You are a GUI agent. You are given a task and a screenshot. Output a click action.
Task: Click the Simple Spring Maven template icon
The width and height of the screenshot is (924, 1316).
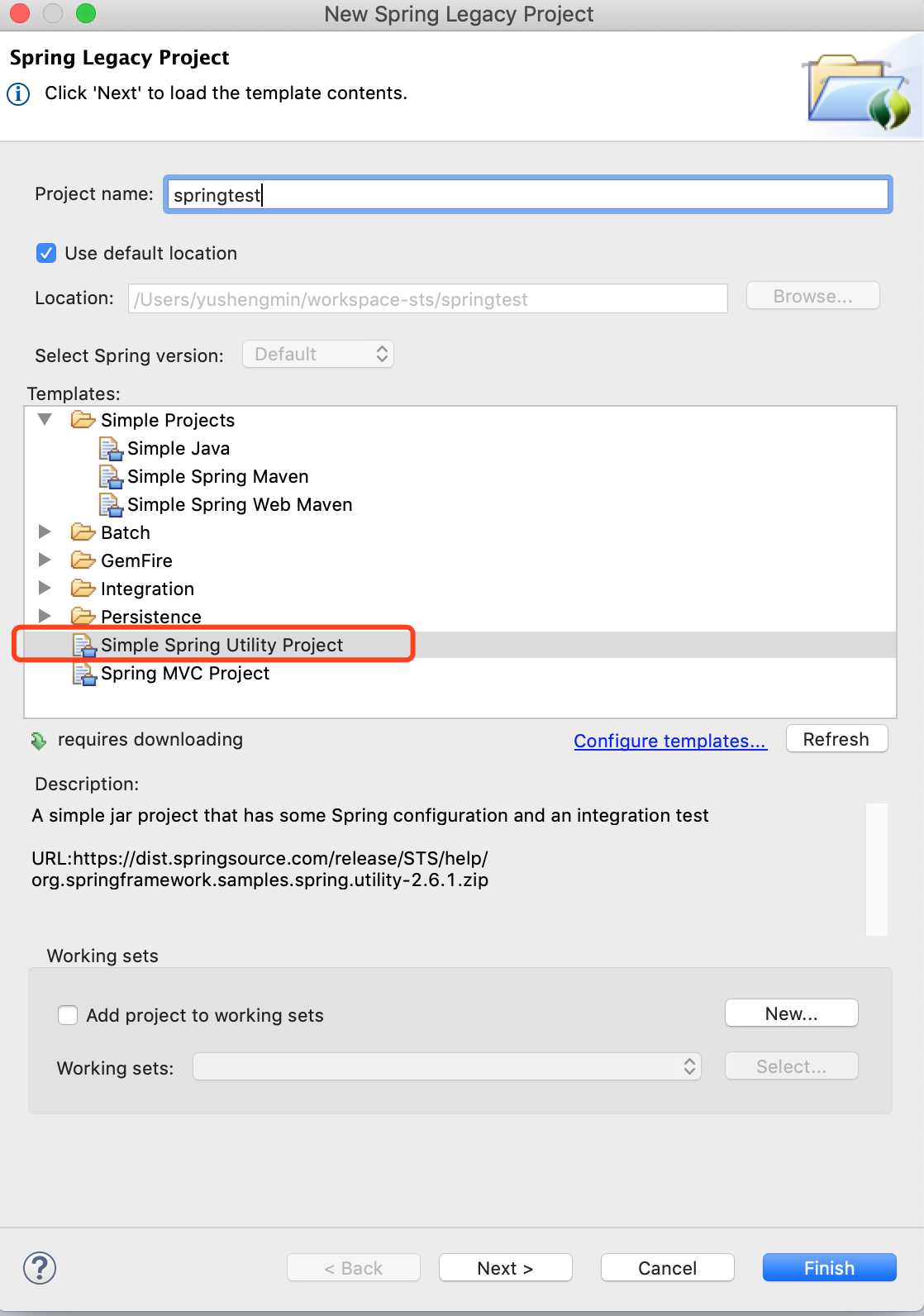point(111,477)
